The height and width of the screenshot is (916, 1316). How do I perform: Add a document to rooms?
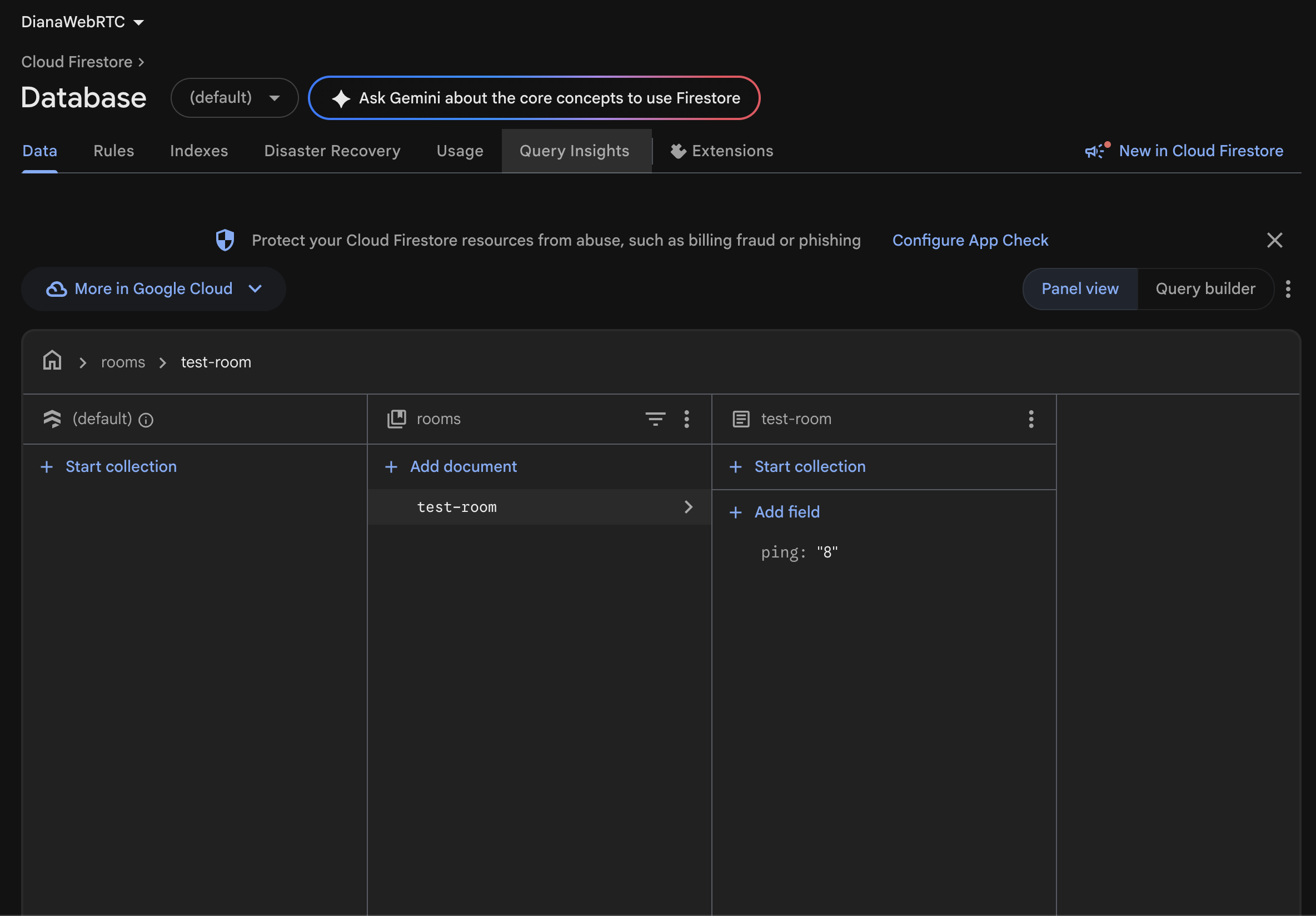click(x=452, y=466)
